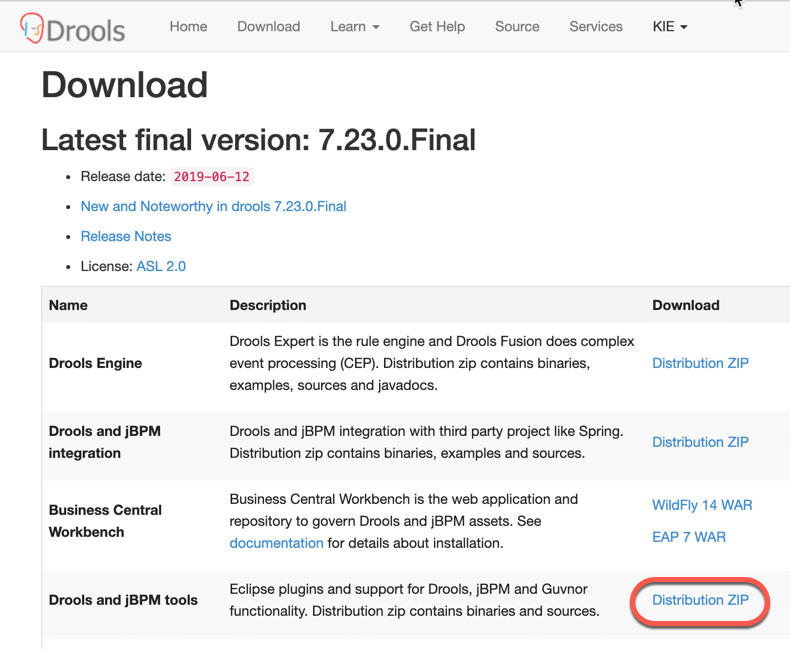The height and width of the screenshot is (649, 790).
Task: Download the EAP 7 WAR
Action: point(689,537)
